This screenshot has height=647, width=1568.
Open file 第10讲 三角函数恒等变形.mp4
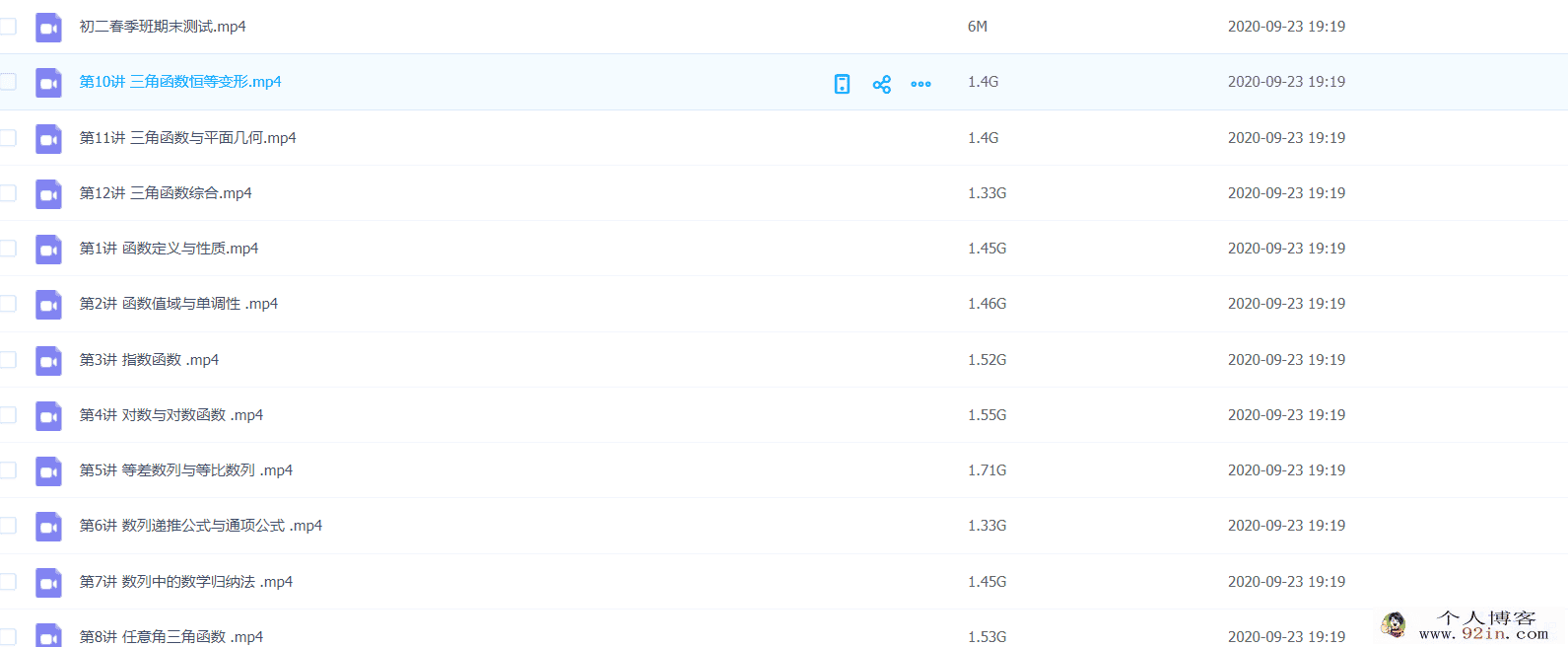click(180, 82)
